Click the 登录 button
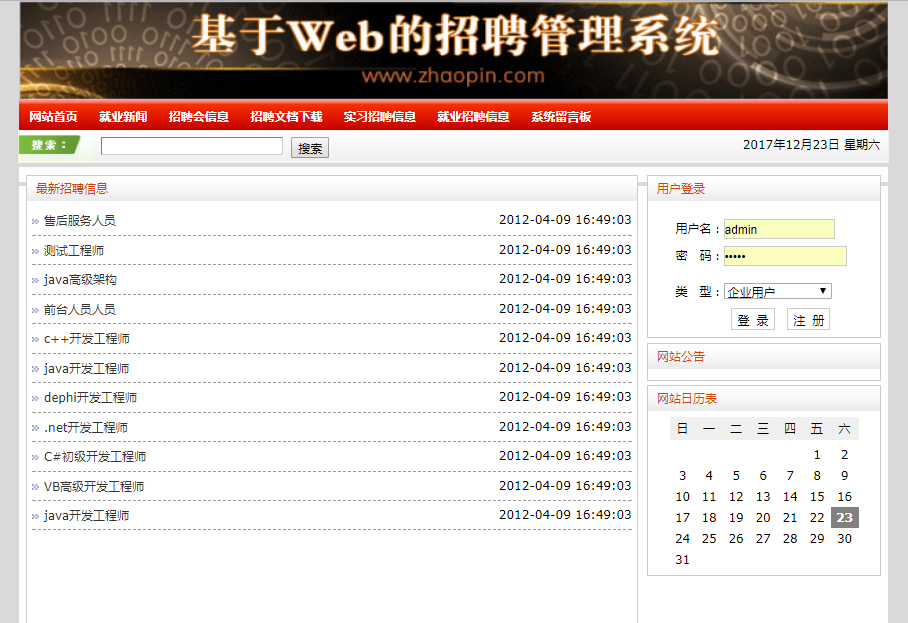908x623 pixels. (753, 320)
